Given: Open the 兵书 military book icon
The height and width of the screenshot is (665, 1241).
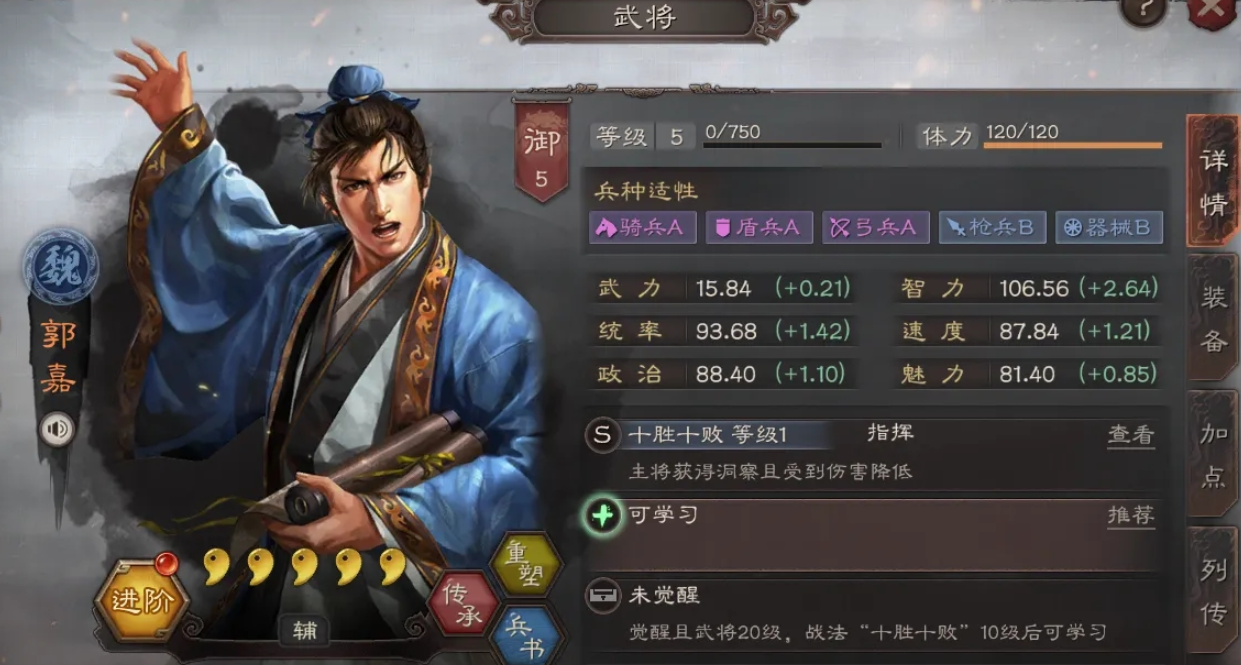Looking at the screenshot, I should click(524, 634).
